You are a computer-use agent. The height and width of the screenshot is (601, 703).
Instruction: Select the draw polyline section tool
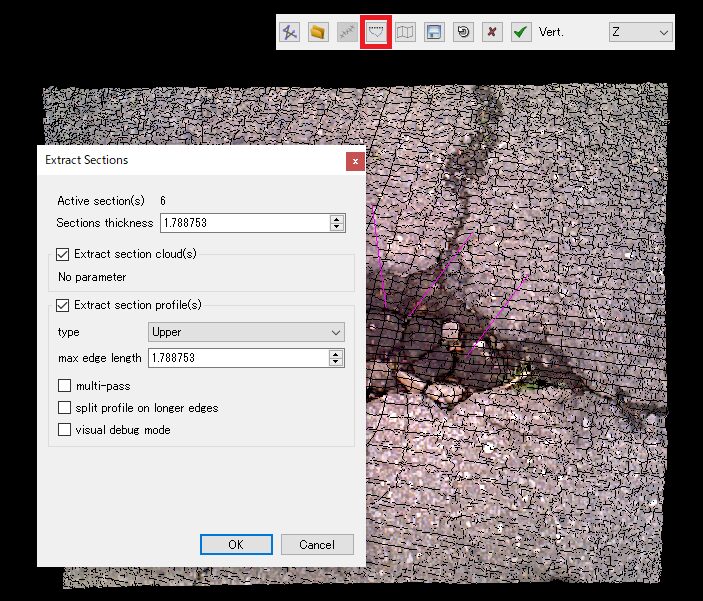[290, 32]
